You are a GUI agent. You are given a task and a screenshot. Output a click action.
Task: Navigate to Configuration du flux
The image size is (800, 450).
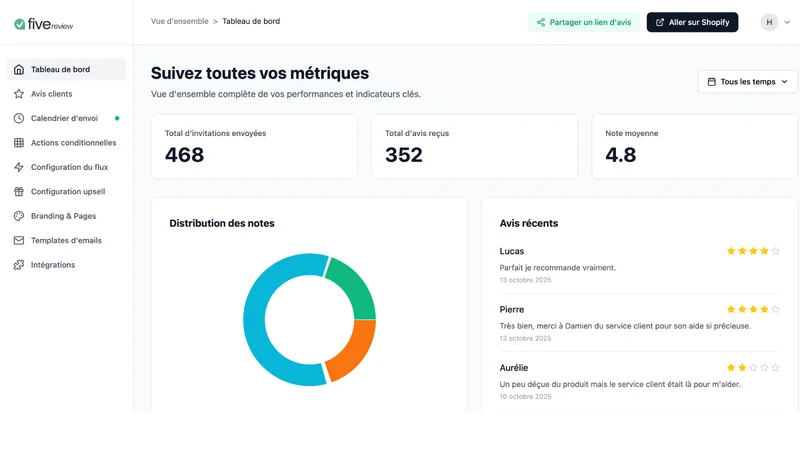tap(66, 167)
